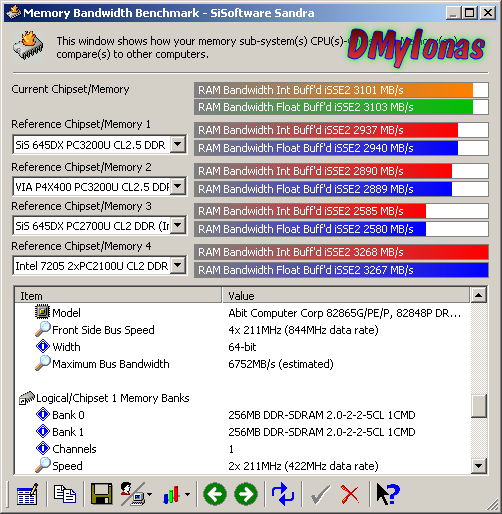The height and width of the screenshot is (514, 502).
Task: Open Reference Chipset/Memory 2 dropdown
Action: coord(178,186)
